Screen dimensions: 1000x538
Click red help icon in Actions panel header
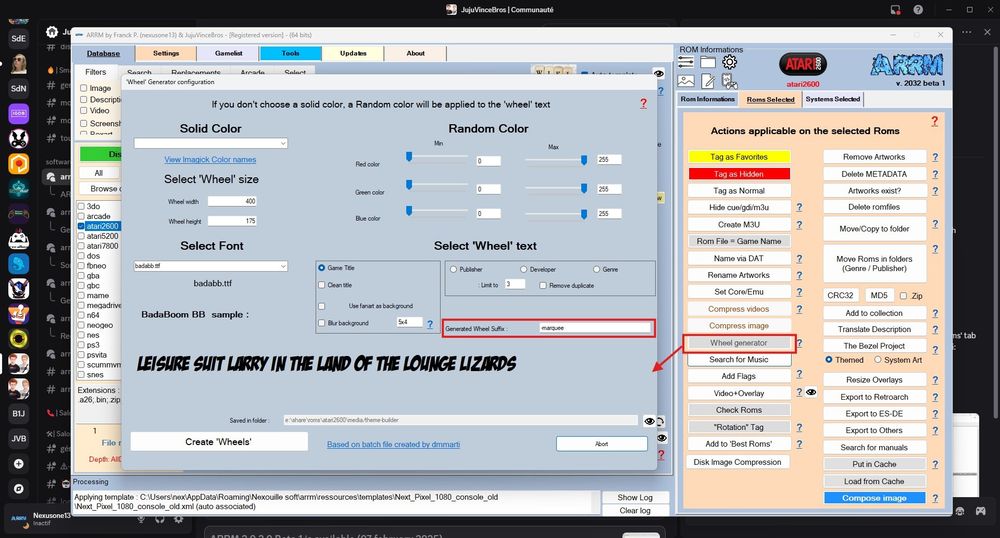[934, 121]
